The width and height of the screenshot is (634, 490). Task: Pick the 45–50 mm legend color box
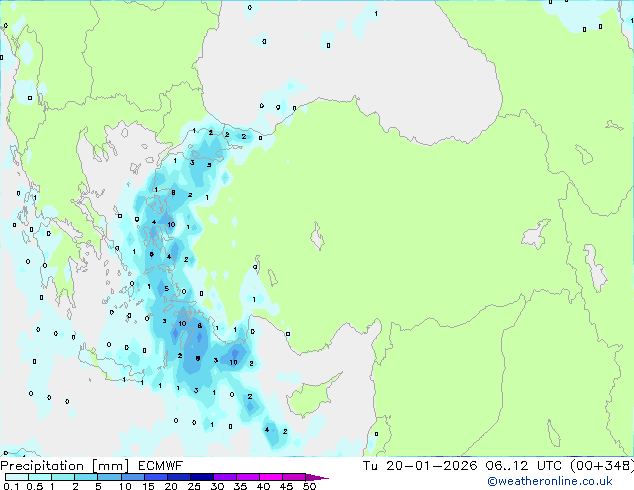coord(294,477)
